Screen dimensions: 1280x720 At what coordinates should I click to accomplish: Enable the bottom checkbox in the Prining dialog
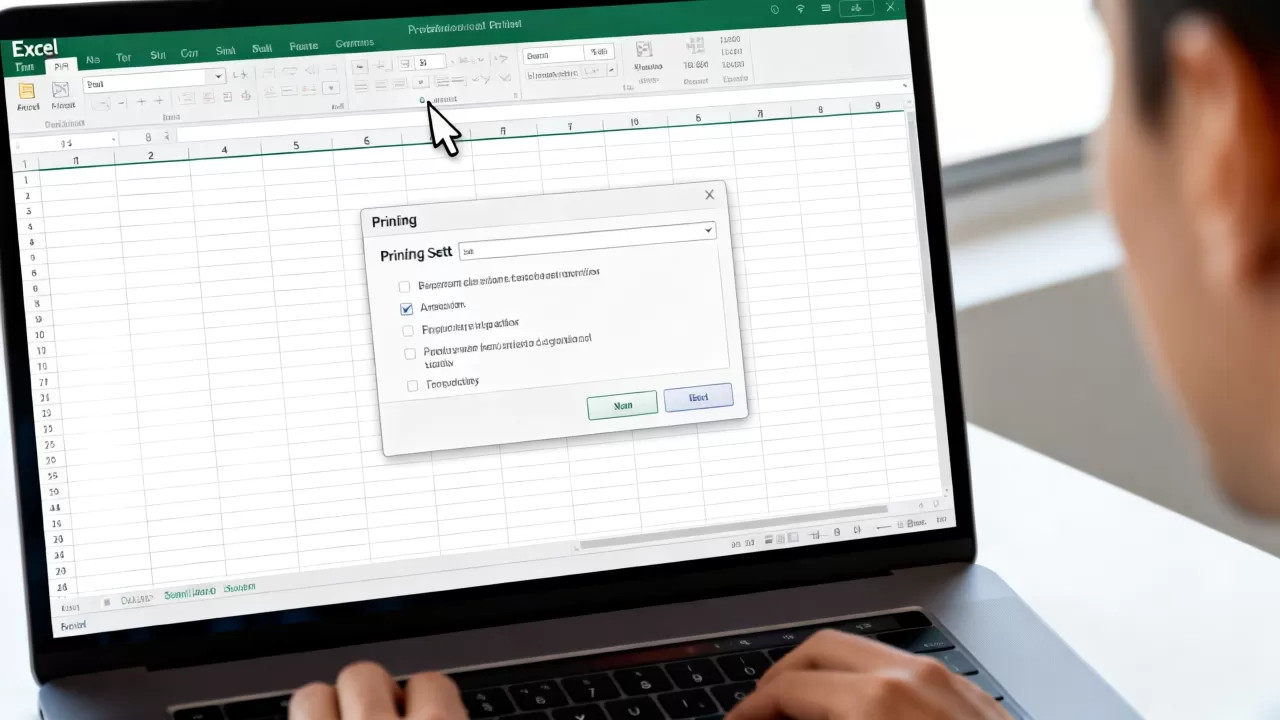[413, 385]
